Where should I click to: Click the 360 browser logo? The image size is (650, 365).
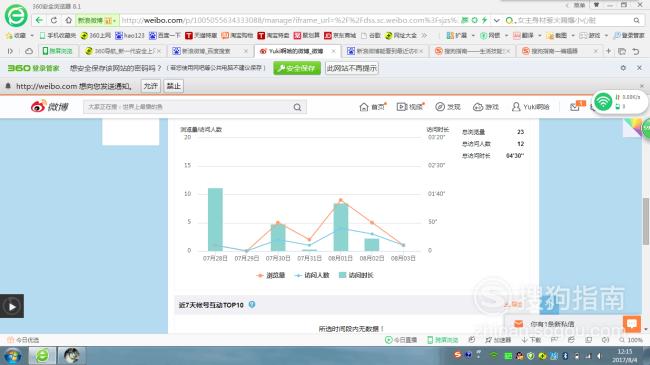click(x=16, y=16)
